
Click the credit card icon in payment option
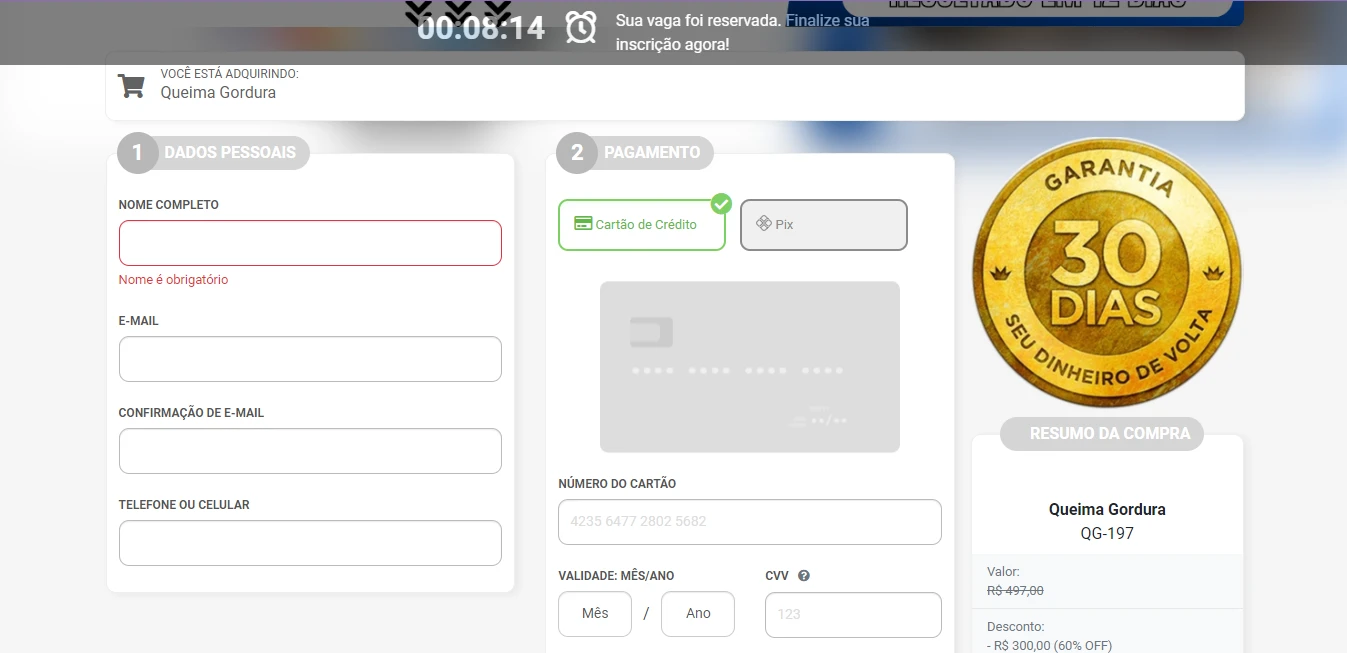pos(583,223)
